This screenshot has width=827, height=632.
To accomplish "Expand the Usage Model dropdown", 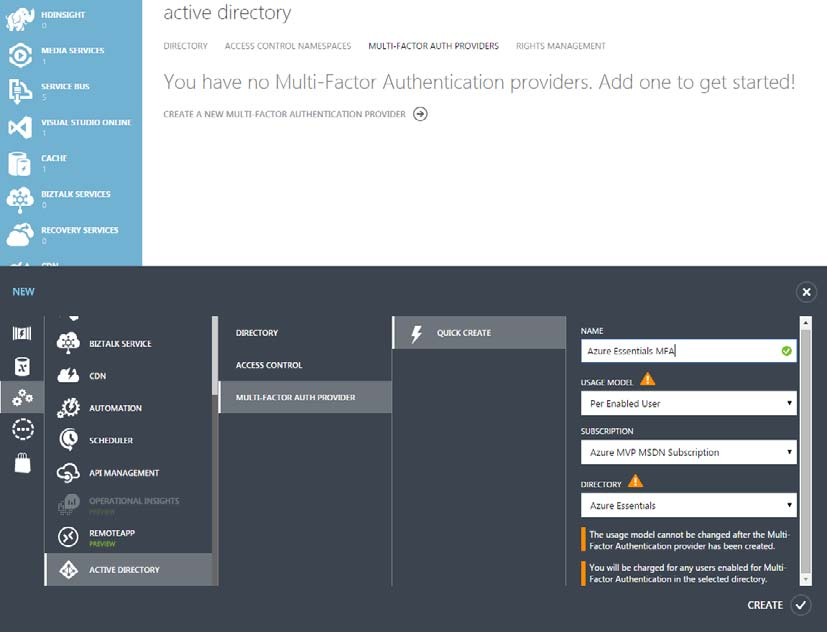I will click(x=688, y=403).
